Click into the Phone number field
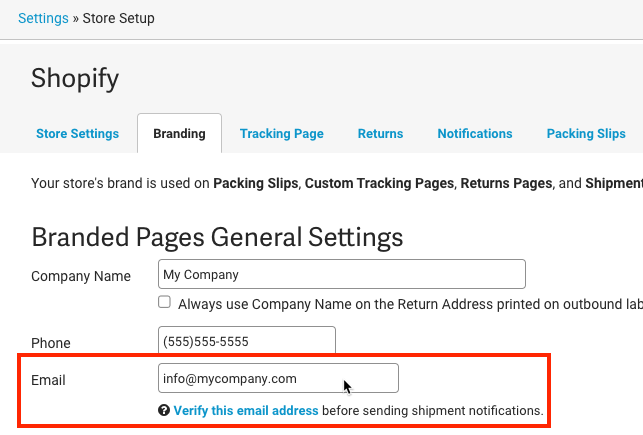Viewport: 643px width, 435px height. click(247, 340)
